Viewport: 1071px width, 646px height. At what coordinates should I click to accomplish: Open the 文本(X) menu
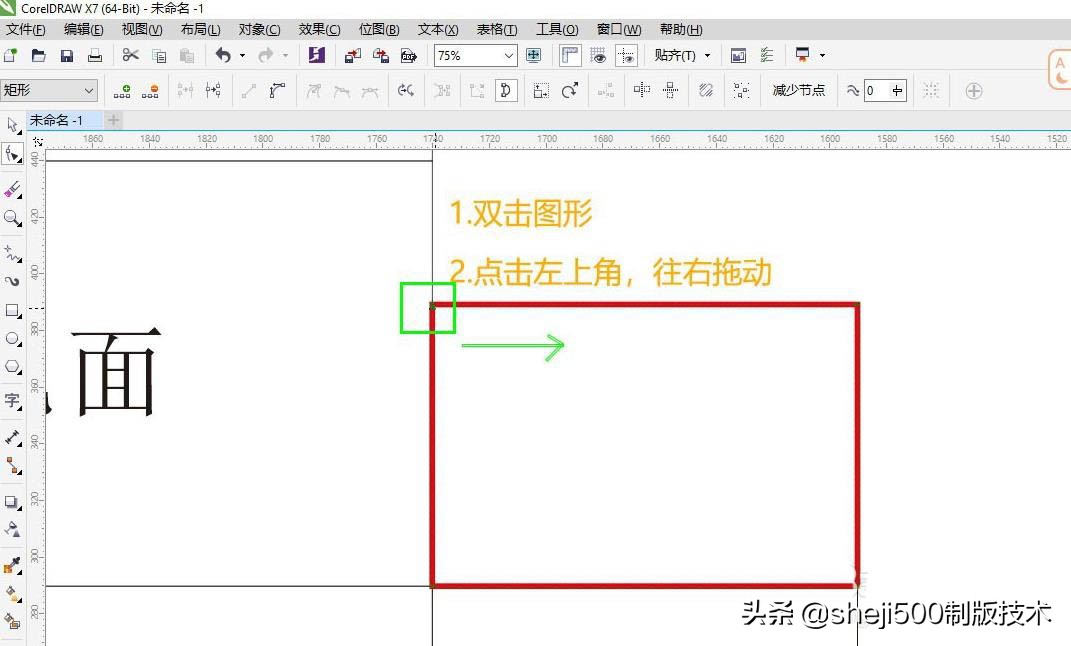click(438, 29)
